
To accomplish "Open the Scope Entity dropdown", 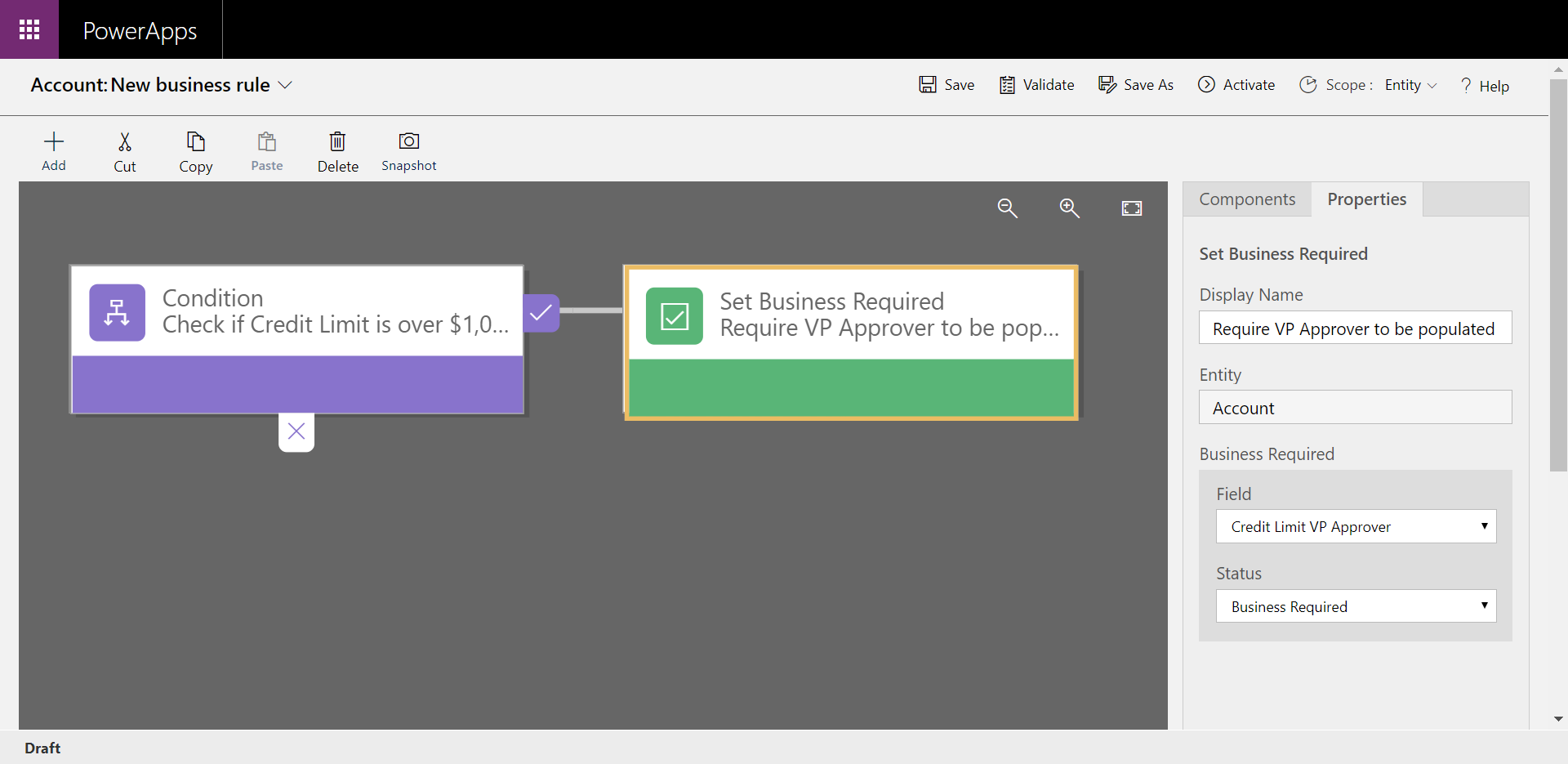I will pos(1410,85).
